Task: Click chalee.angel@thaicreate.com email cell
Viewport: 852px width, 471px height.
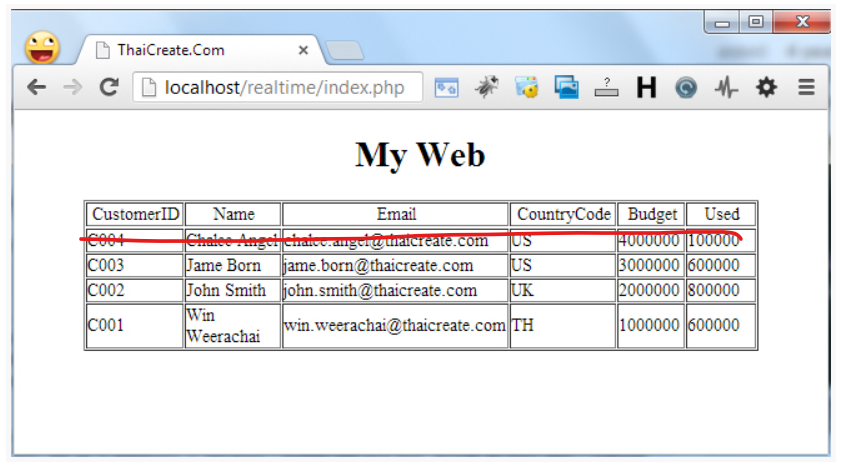Action: click(396, 240)
